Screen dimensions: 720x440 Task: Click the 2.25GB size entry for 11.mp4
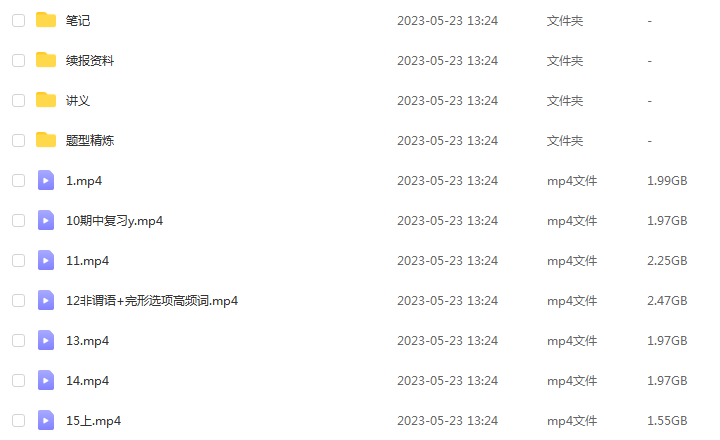667,261
